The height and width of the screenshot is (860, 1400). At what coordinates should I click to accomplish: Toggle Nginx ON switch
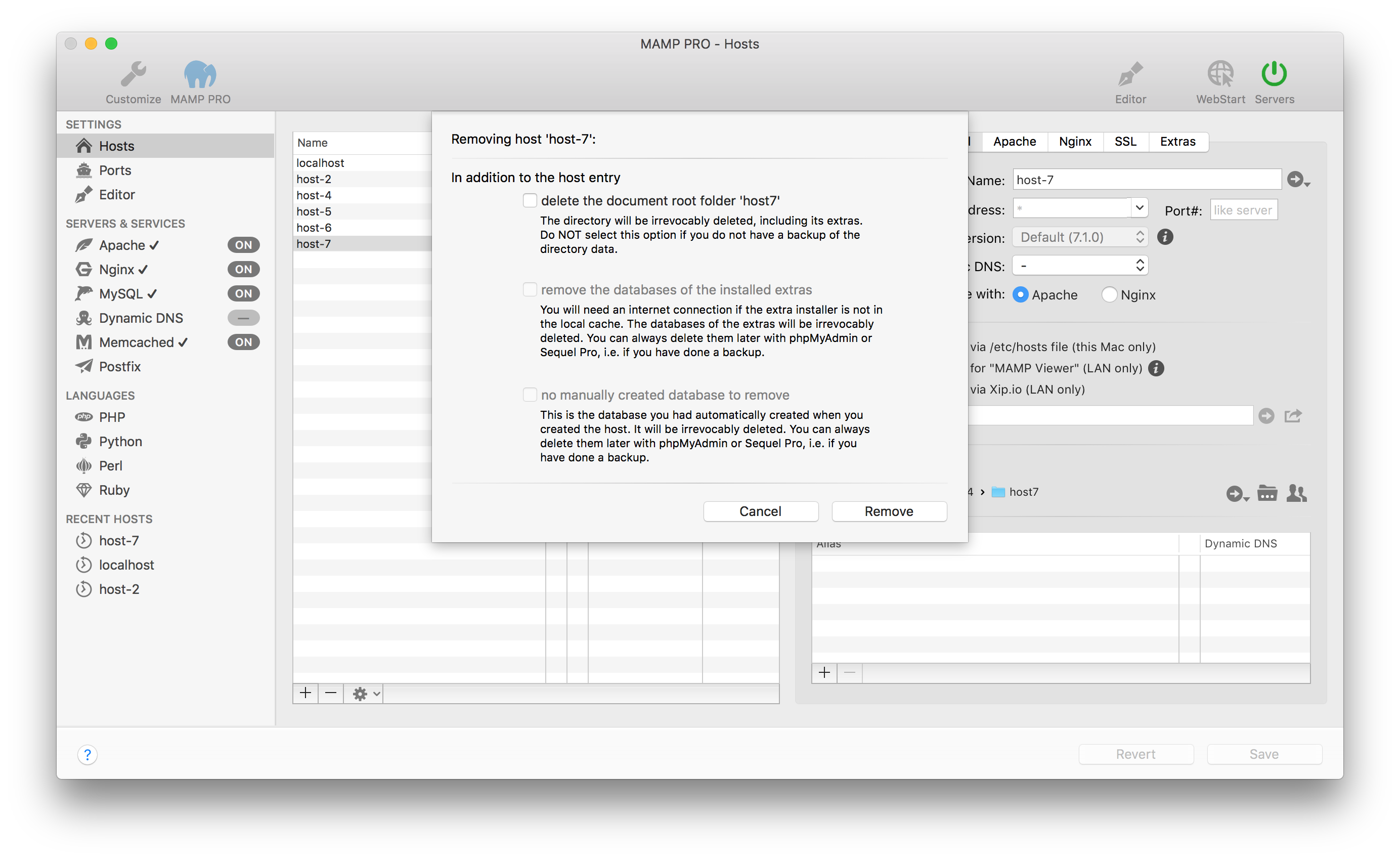click(243, 270)
